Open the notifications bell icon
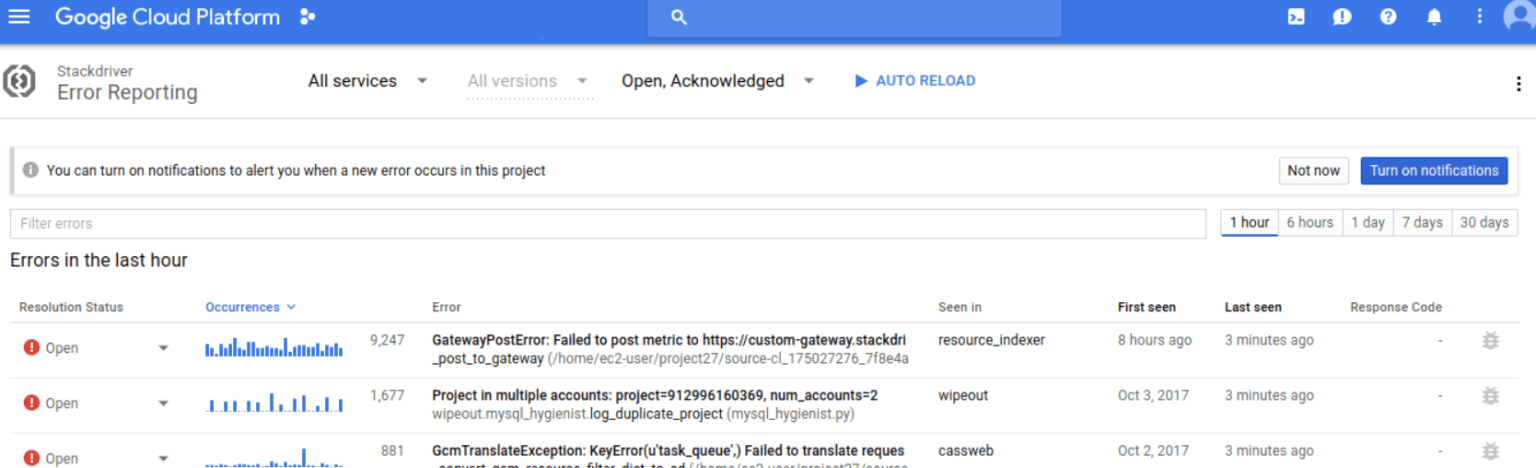Viewport: 1536px width, 468px height. tap(1434, 17)
